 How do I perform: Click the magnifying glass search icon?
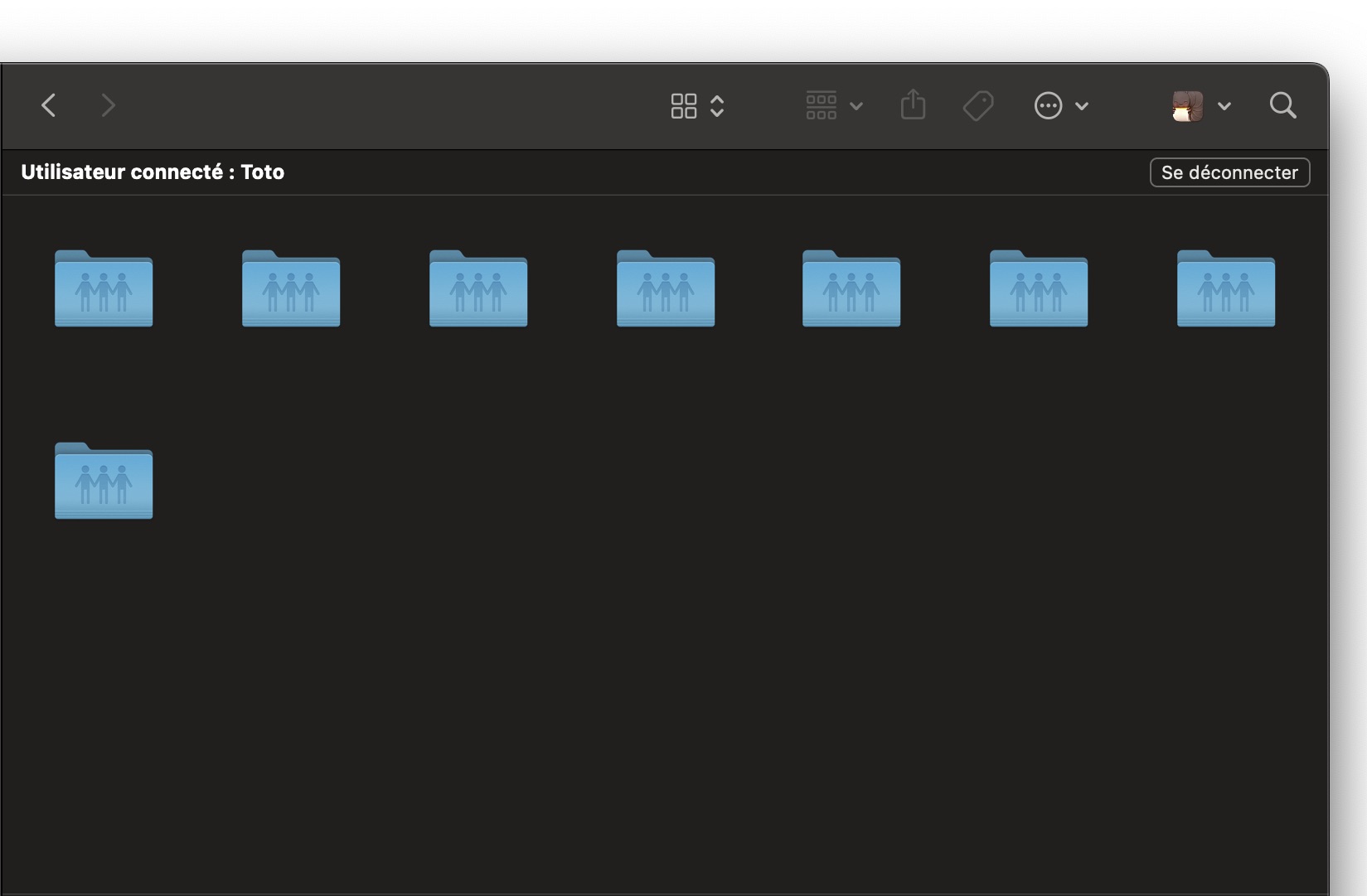[x=1282, y=105]
